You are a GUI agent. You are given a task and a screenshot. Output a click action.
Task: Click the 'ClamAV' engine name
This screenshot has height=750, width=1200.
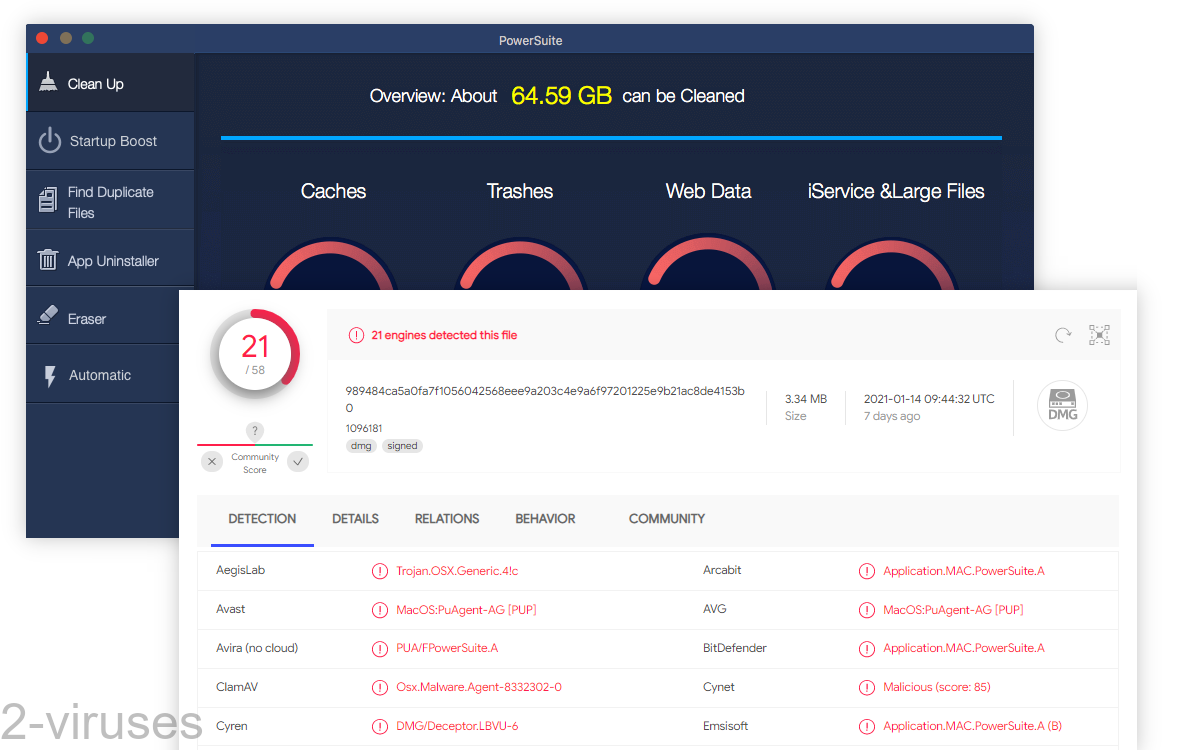[x=238, y=687]
